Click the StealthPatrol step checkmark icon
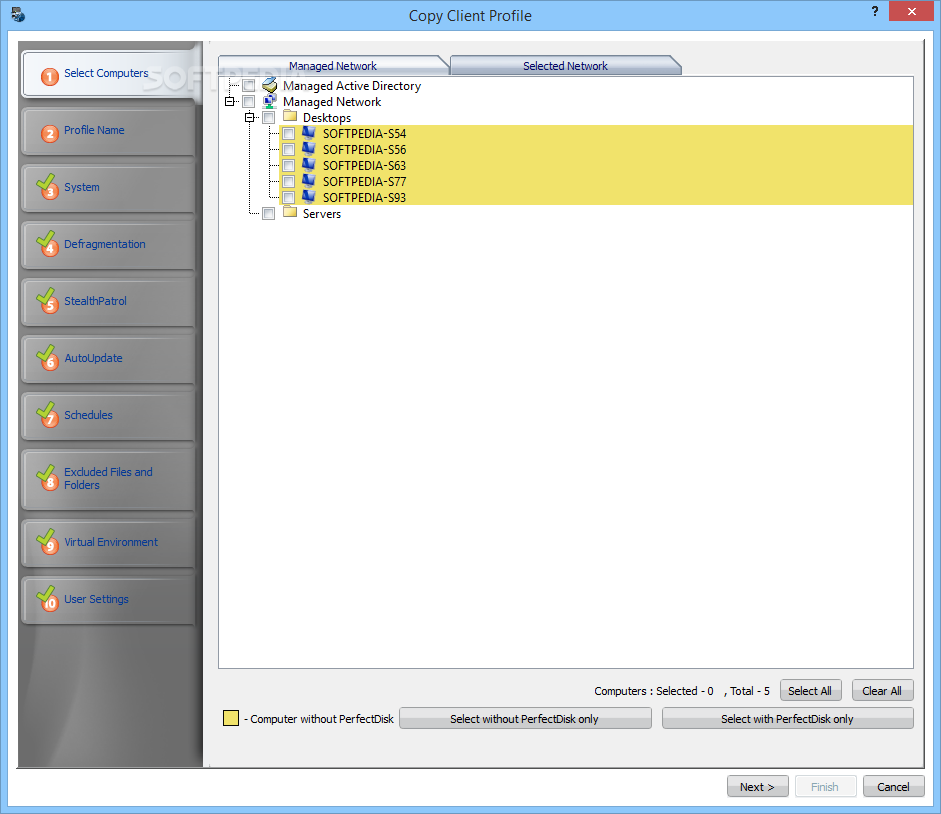This screenshot has height=814, width=941. (x=47, y=301)
